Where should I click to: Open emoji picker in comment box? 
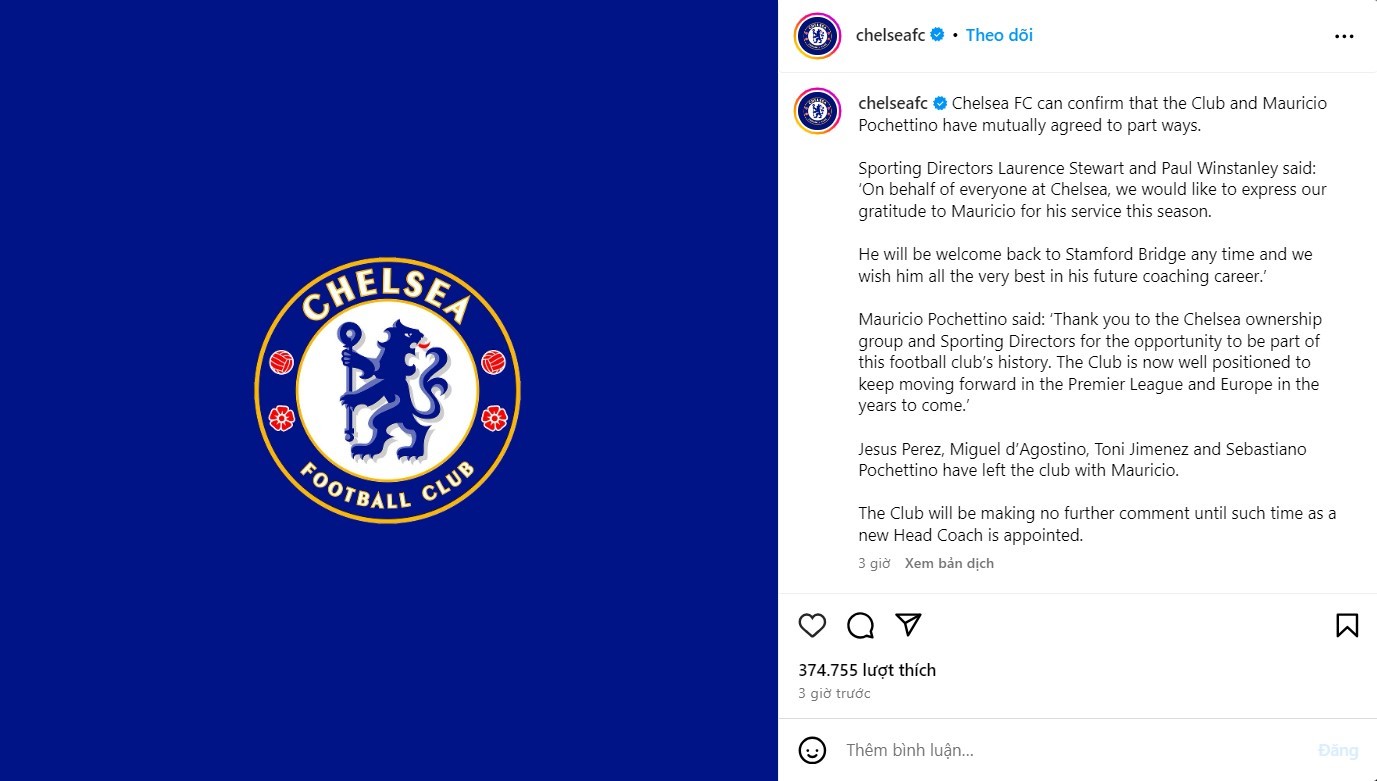pos(812,750)
